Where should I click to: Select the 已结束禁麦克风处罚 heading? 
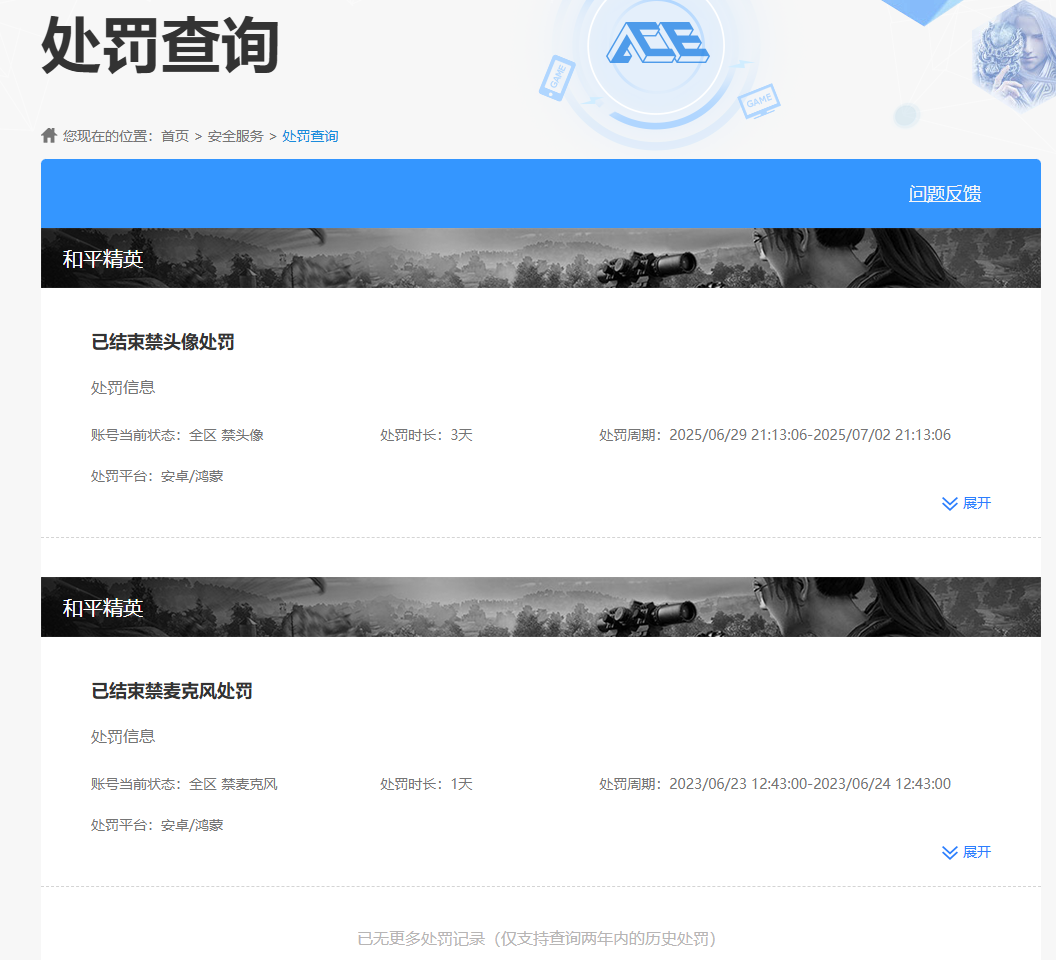tap(172, 691)
